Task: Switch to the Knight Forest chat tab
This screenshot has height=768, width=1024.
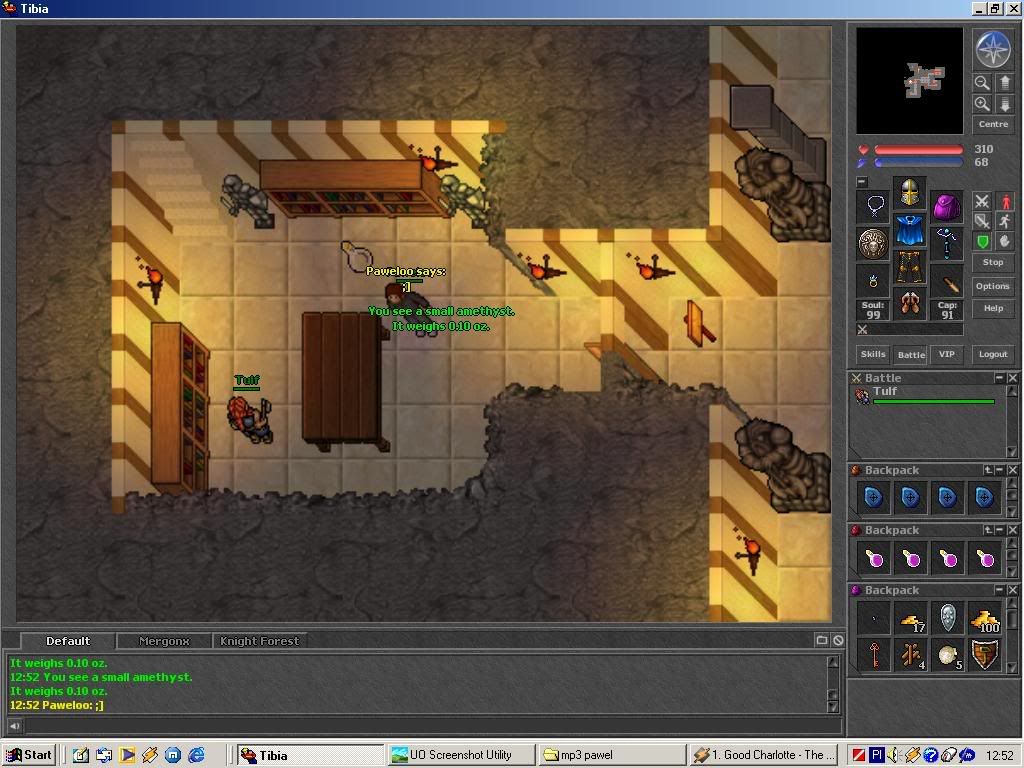Action: click(x=259, y=641)
